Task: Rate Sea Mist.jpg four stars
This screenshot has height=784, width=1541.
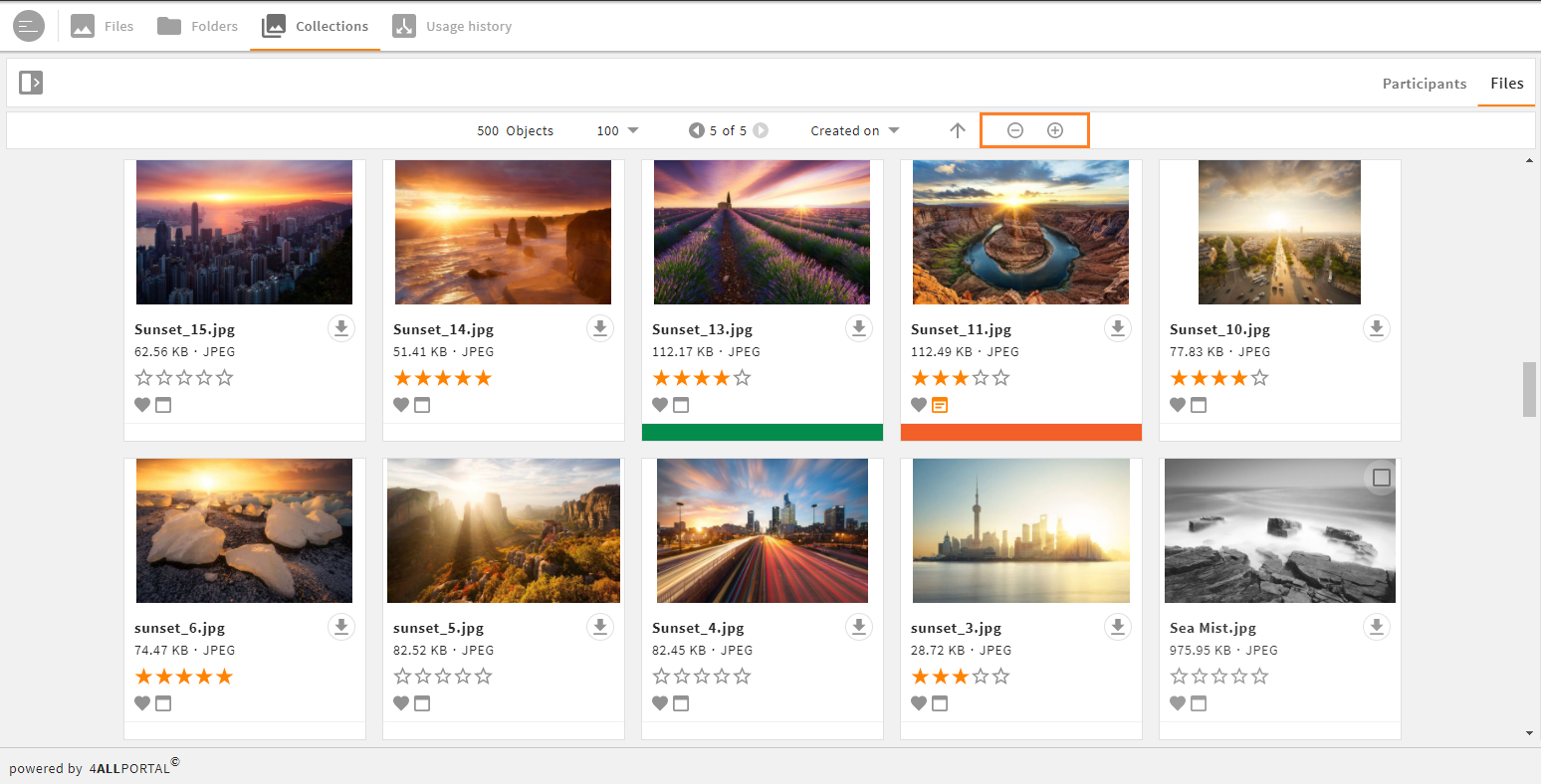Action: click(1240, 677)
